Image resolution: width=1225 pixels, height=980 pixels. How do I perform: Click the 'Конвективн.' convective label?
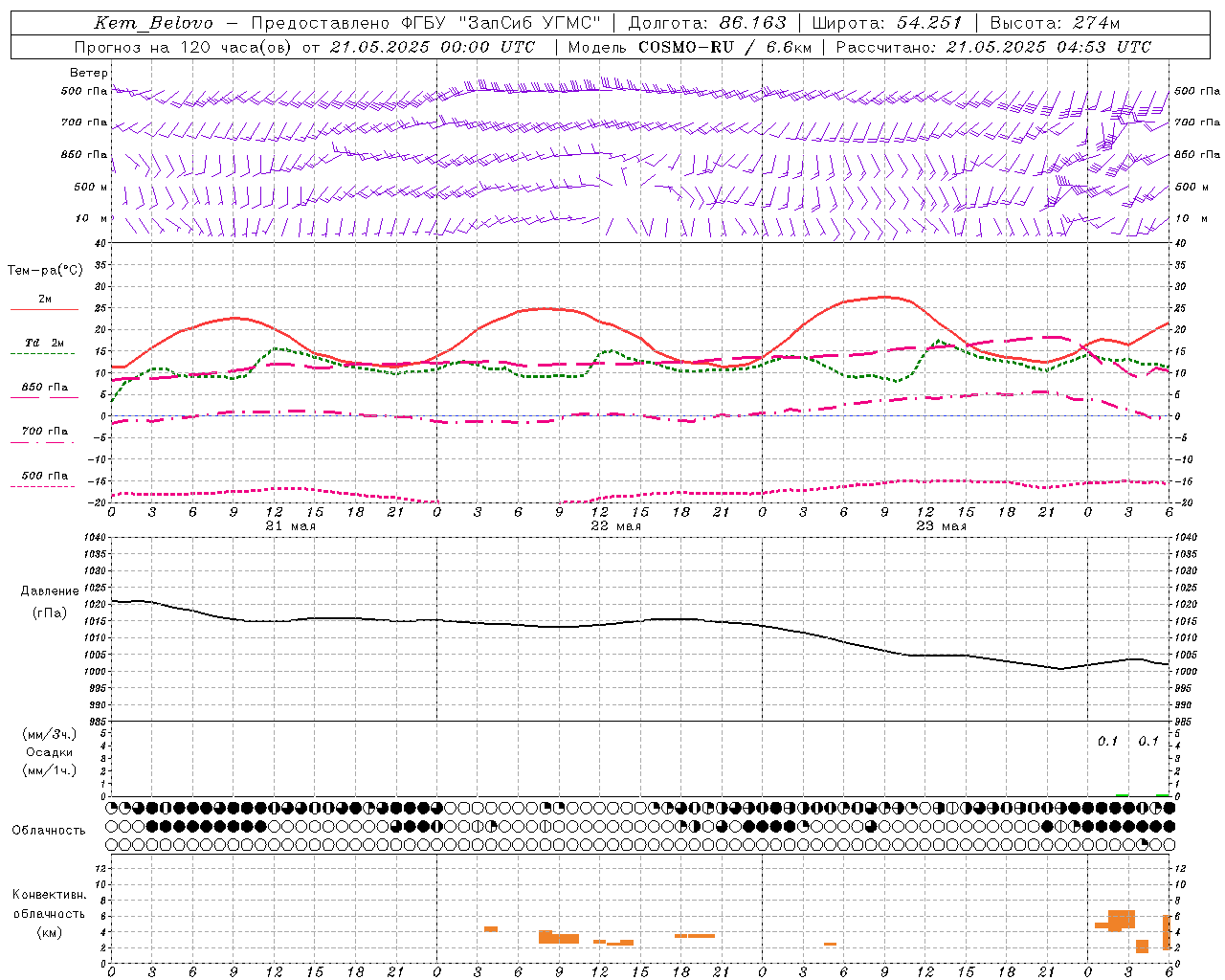[x=50, y=895]
